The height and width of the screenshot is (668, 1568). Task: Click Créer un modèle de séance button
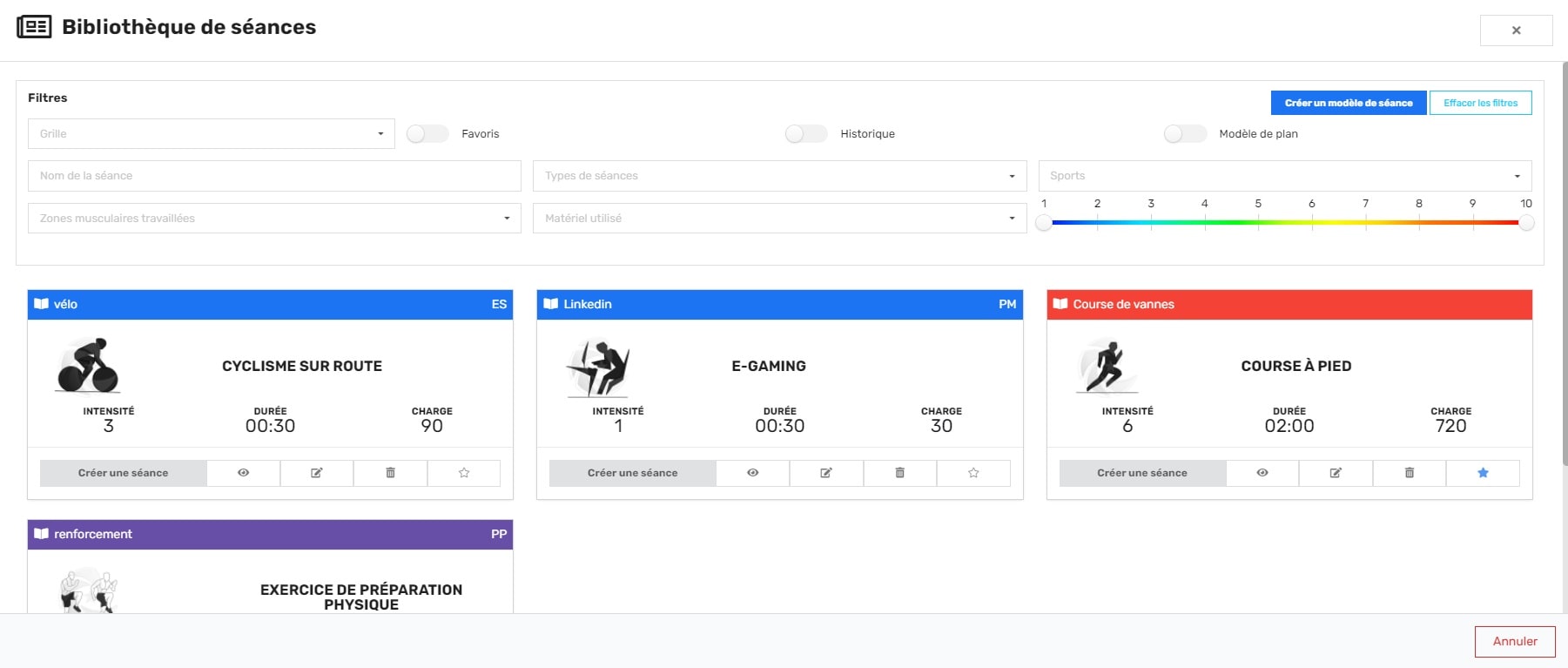point(1349,103)
